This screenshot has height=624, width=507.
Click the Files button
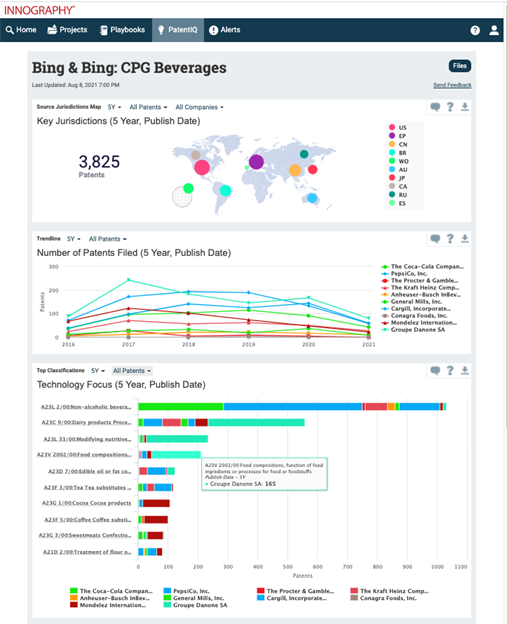460,66
